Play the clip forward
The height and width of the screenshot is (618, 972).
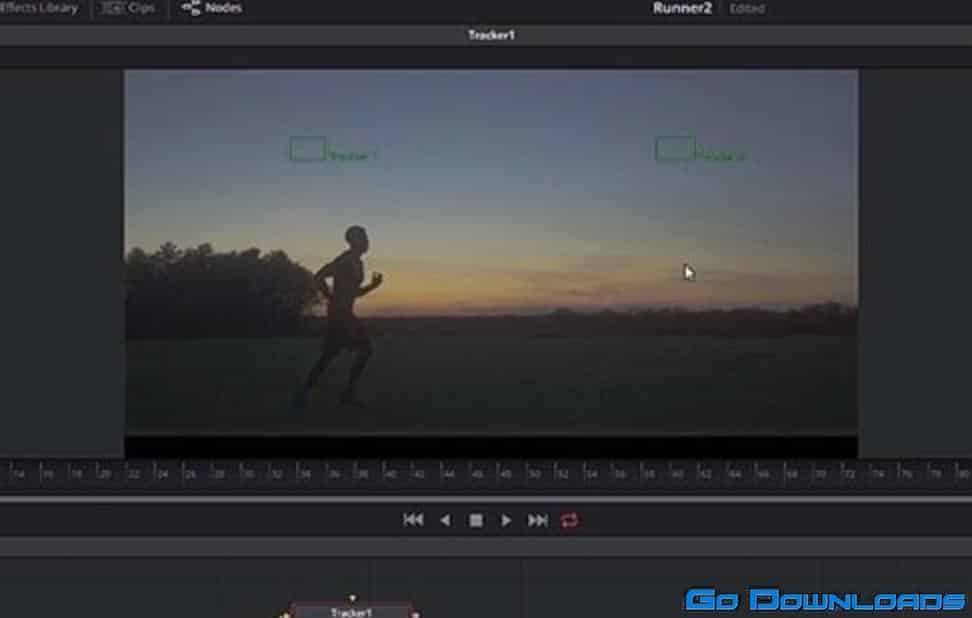(506, 520)
